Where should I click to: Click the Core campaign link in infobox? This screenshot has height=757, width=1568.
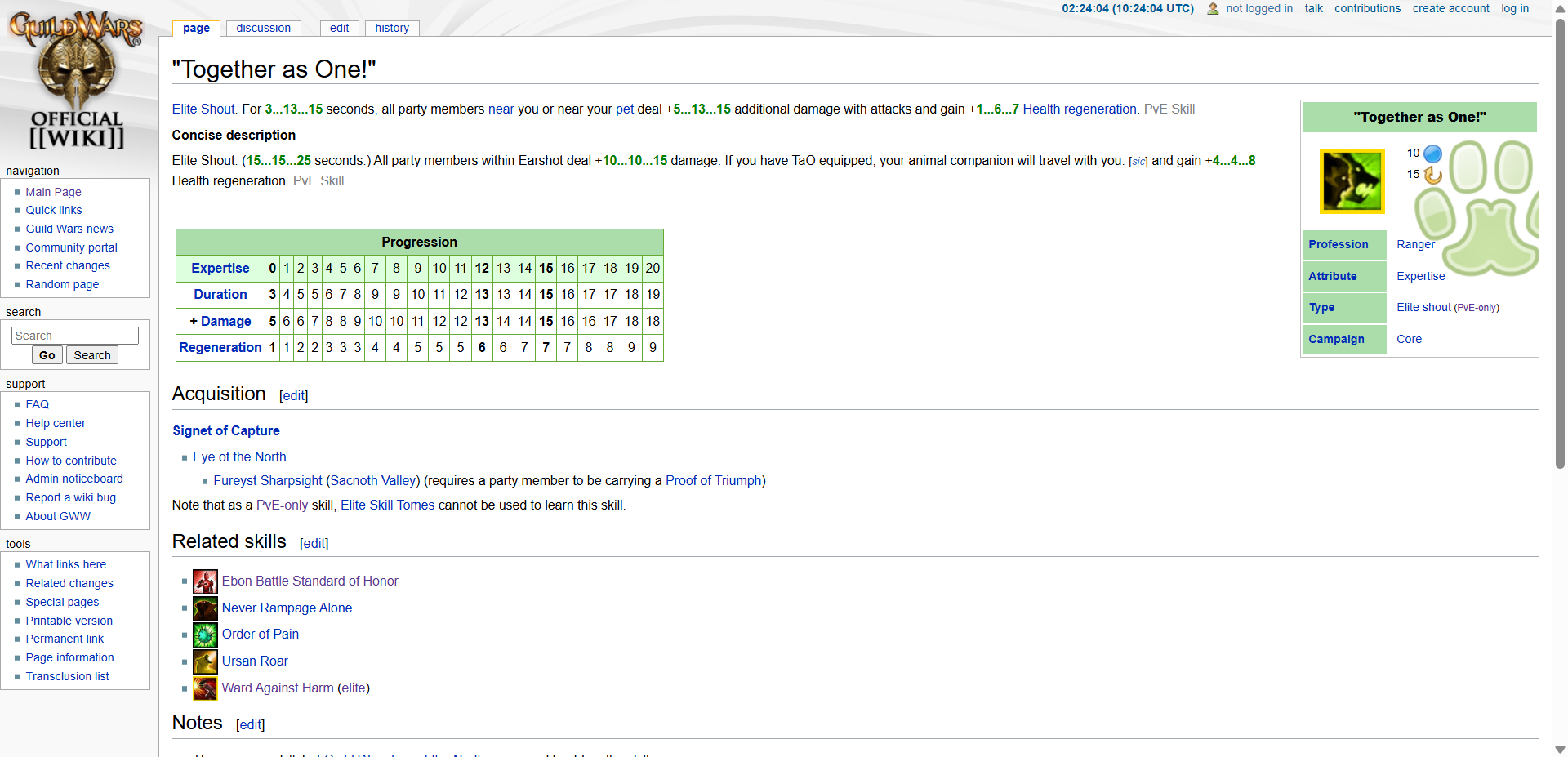pos(1409,339)
